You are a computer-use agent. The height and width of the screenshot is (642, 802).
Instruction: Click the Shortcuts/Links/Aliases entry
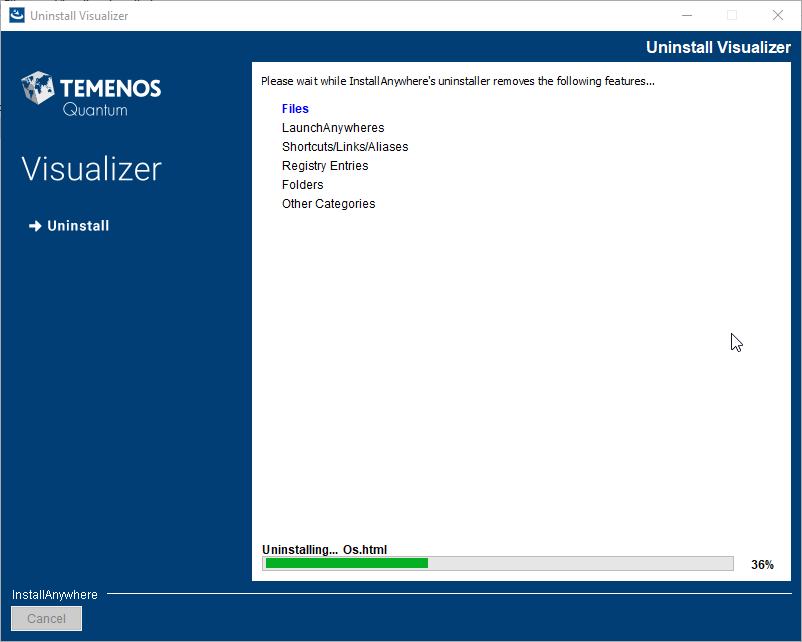tap(345, 147)
